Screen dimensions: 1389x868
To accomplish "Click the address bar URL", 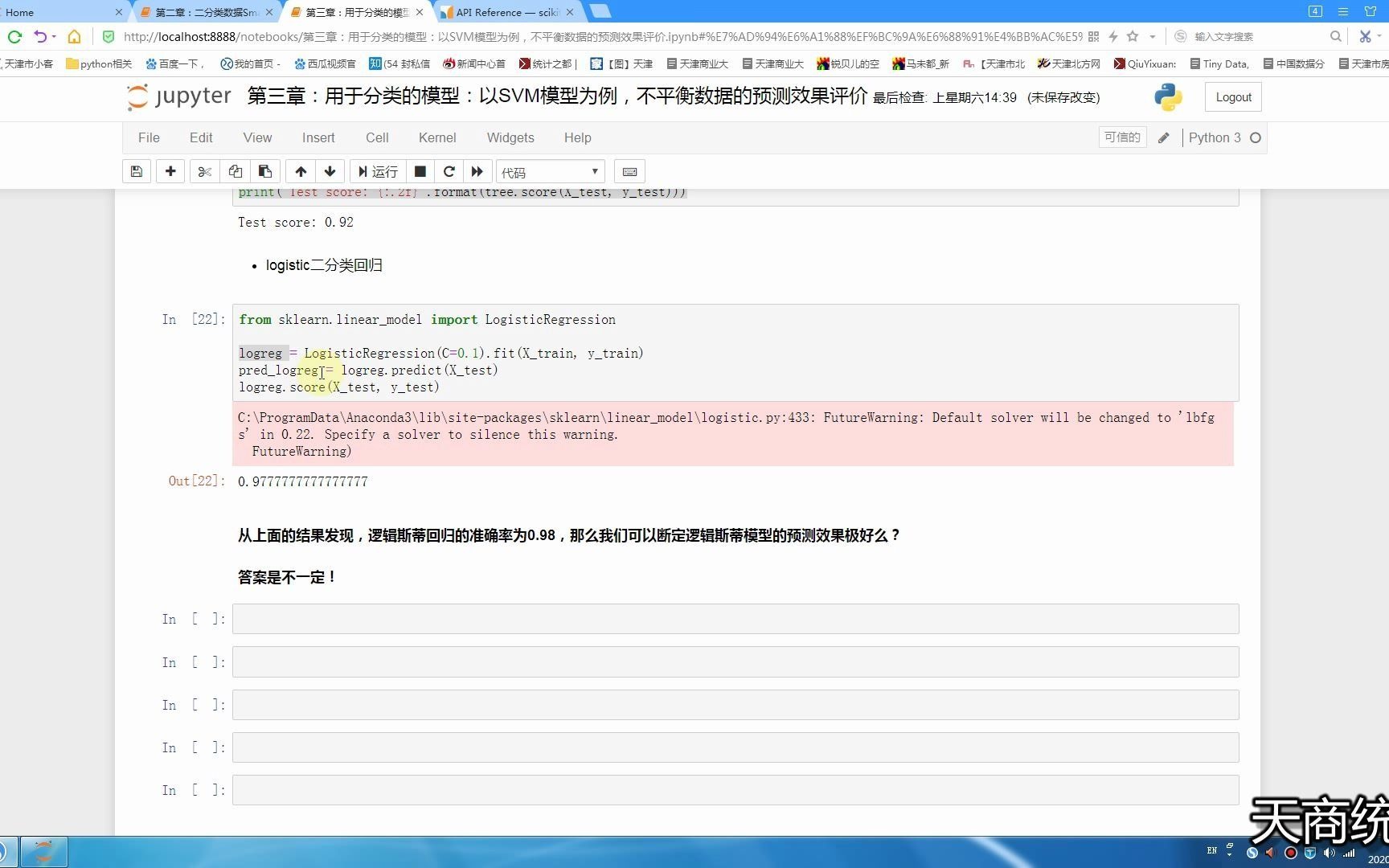I will tap(603, 36).
